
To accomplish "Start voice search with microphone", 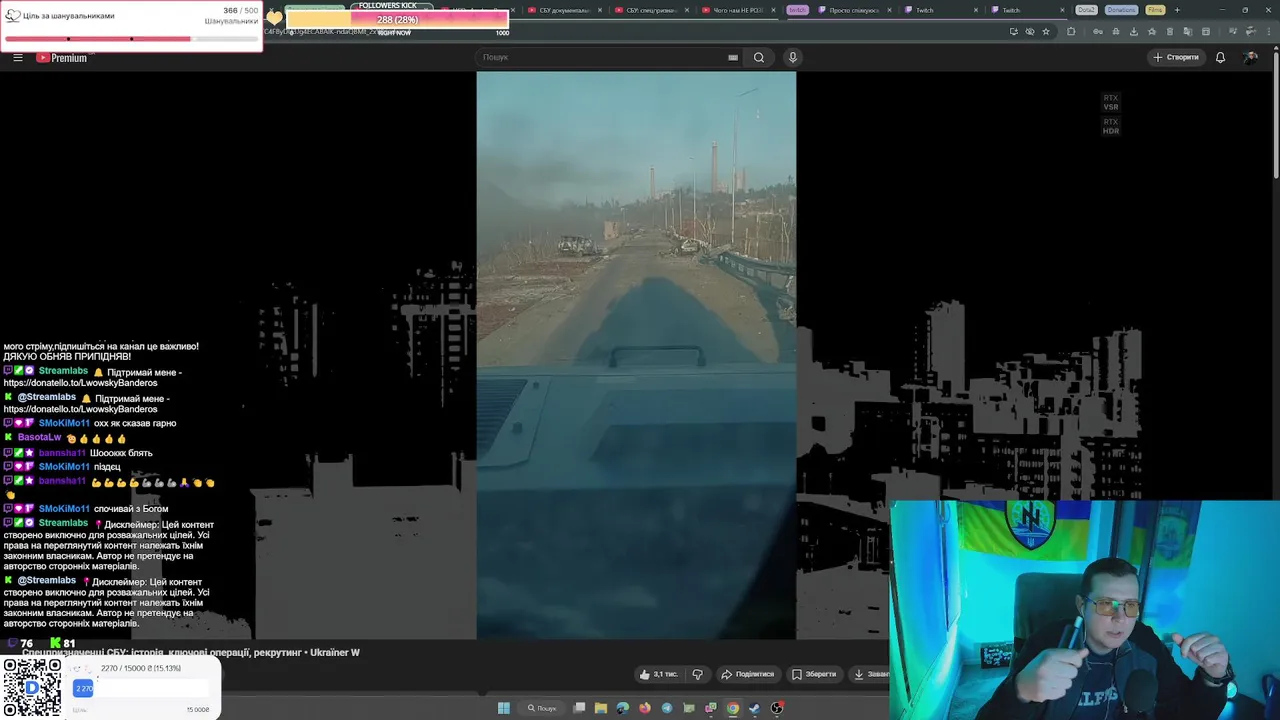I will pyautogui.click(x=793, y=57).
